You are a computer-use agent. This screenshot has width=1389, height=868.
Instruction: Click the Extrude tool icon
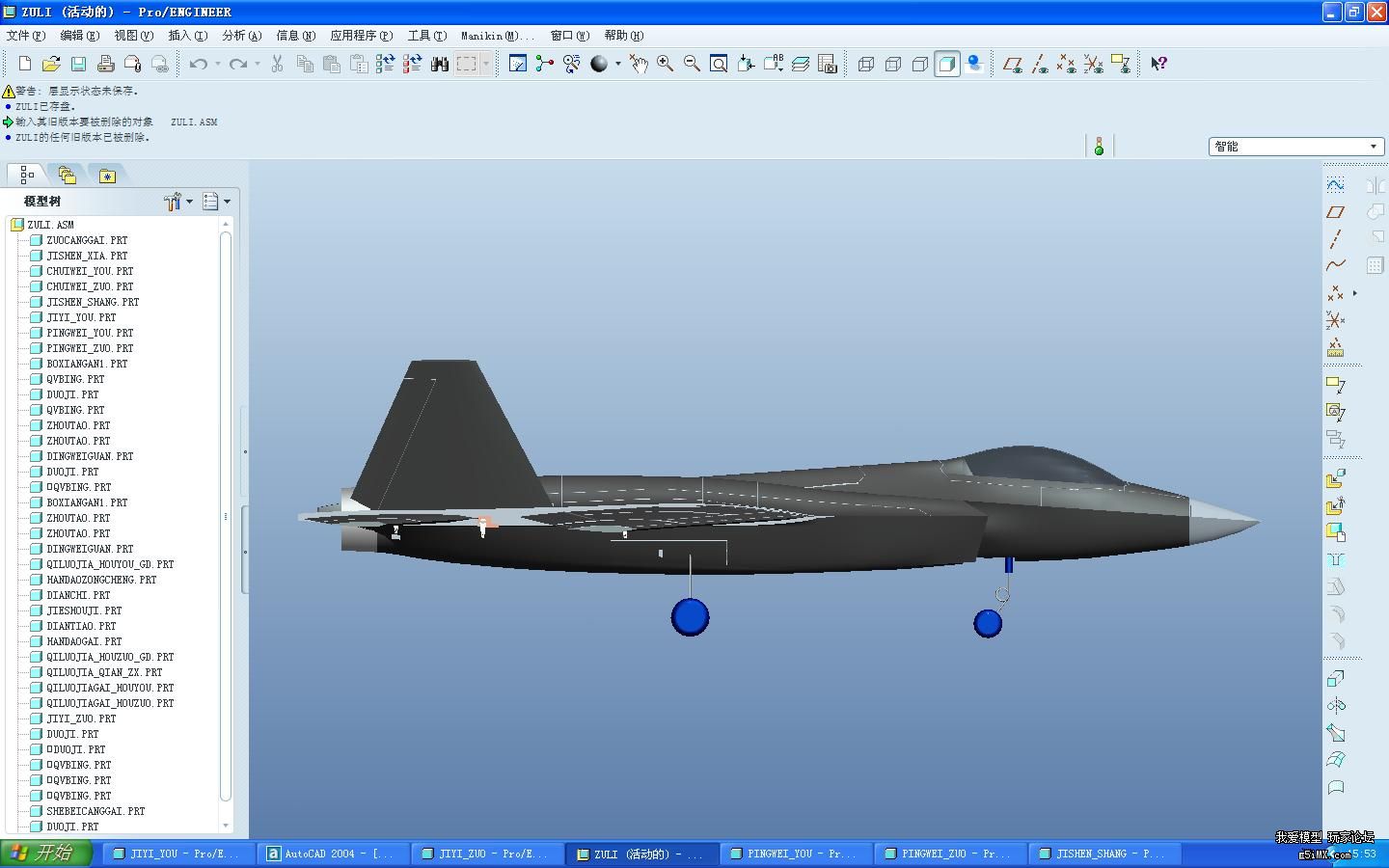(1336, 678)
